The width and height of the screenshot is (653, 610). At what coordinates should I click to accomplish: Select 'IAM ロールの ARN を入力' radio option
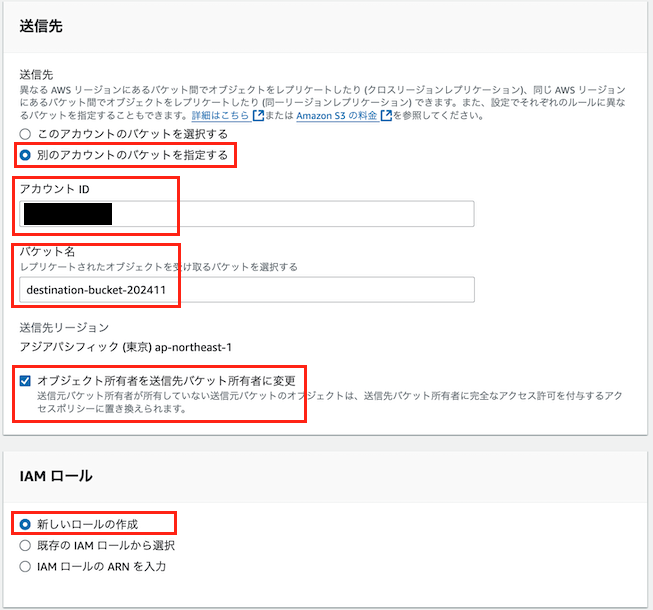click(25, 566)
